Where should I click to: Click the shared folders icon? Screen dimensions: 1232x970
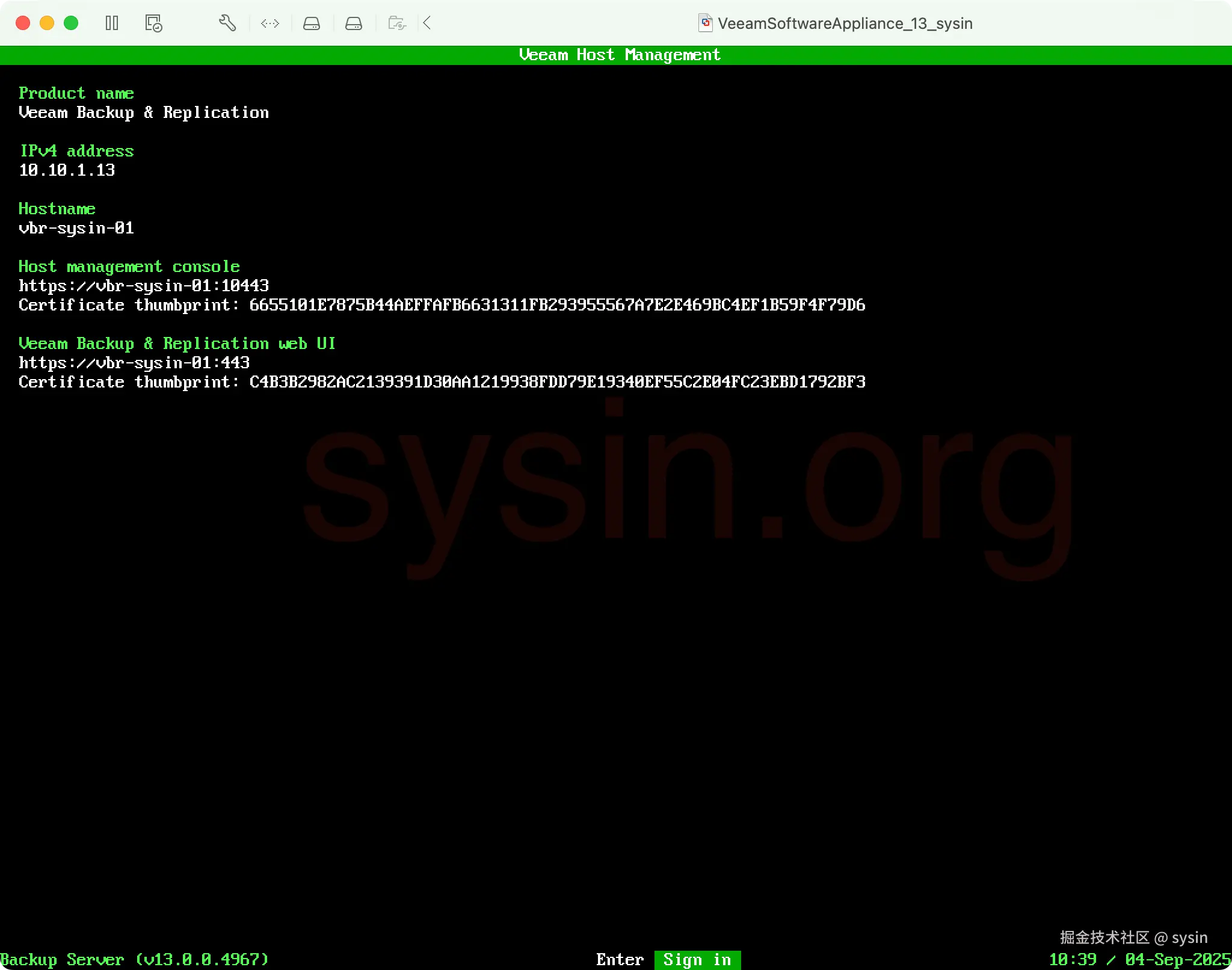(x=397, y=23)
